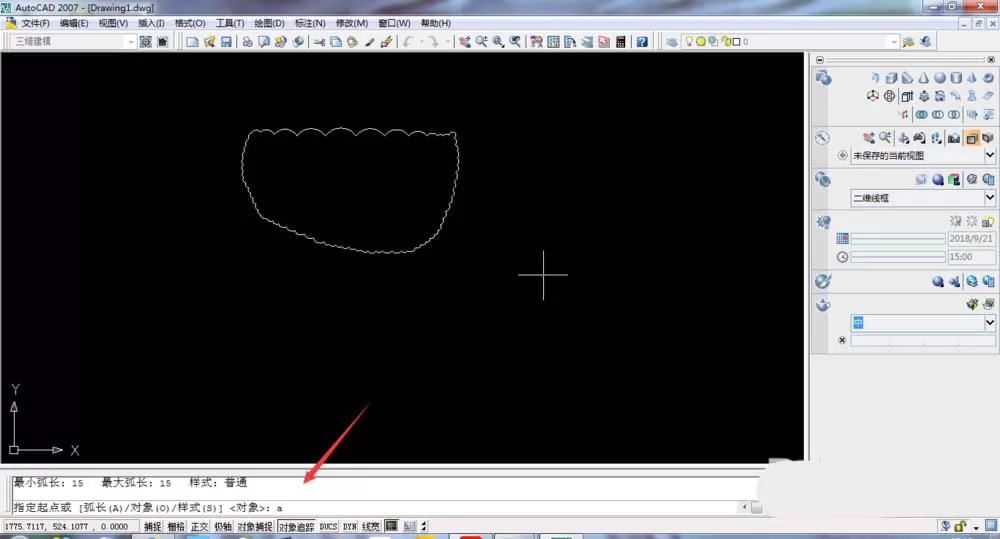Viewport: 1000px width, 539px height.
Task: Expand the 未保存的当前视图 view dropdown
Action: 989,155
